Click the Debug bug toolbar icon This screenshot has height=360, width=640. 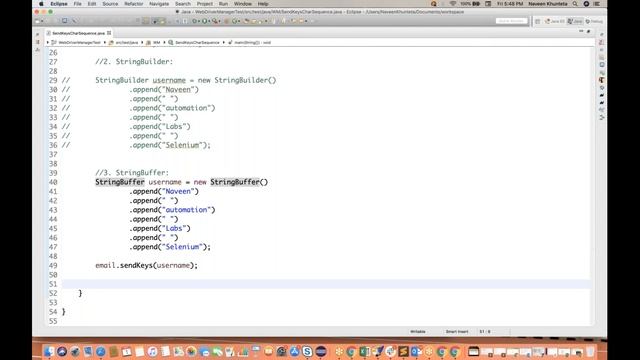coord(194,21)
